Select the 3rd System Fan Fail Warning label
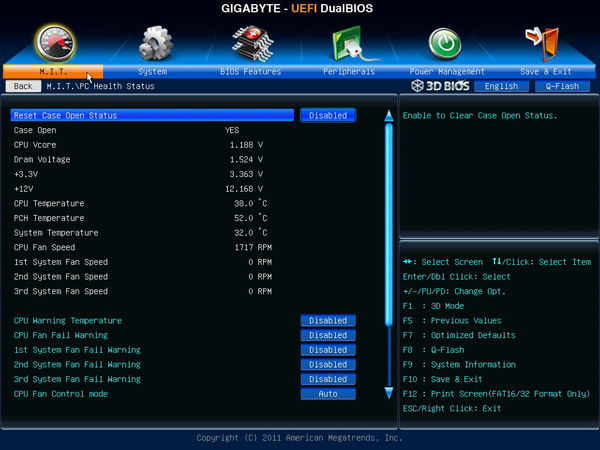The image size is (600, 450). pyautogui.click(x=77, y=379)
